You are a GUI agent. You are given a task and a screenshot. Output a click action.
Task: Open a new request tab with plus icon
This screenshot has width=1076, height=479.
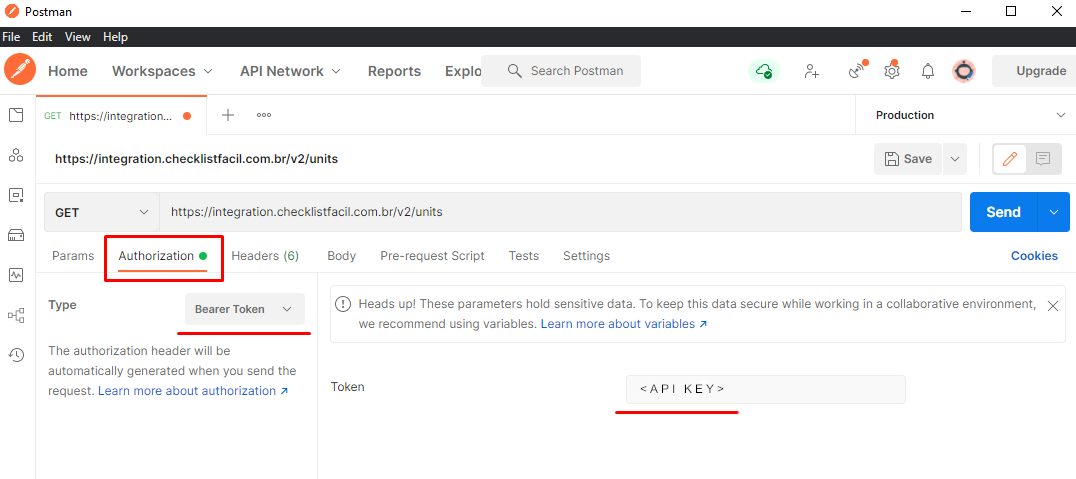point(228,115)
